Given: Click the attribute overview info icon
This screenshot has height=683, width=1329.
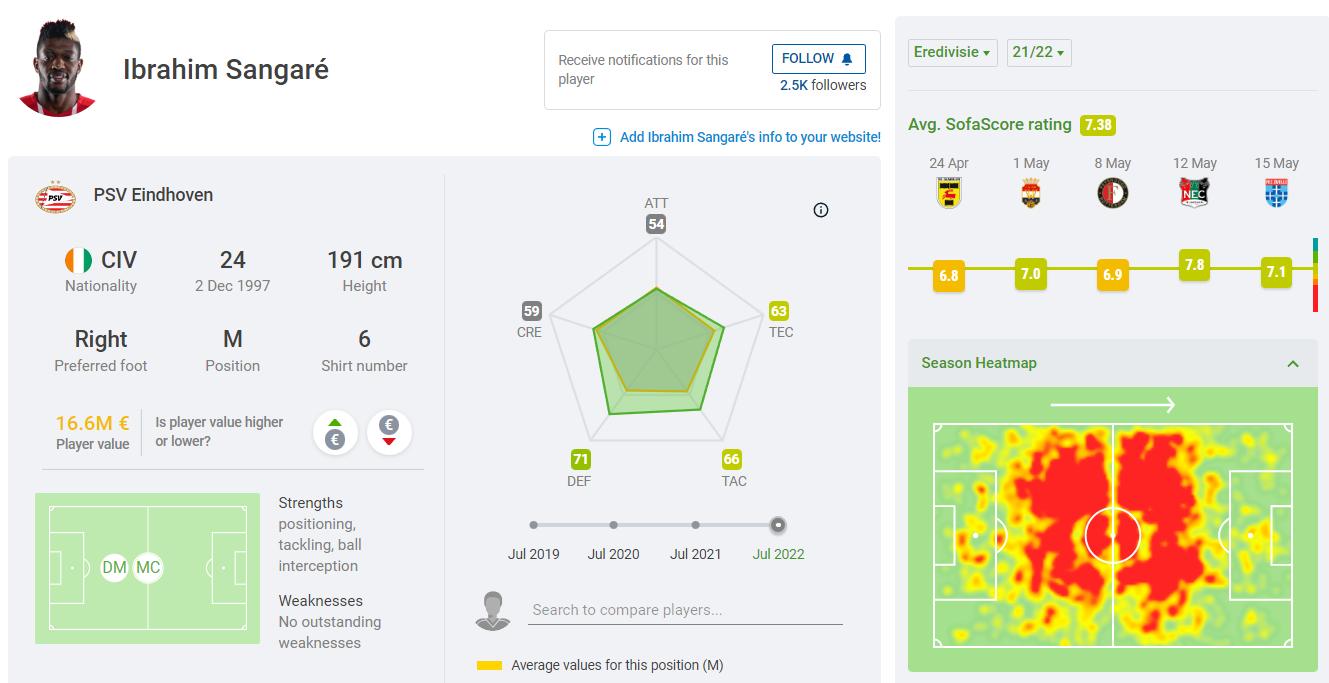Looking at the screenshot, I should click(x=821, y=210).
